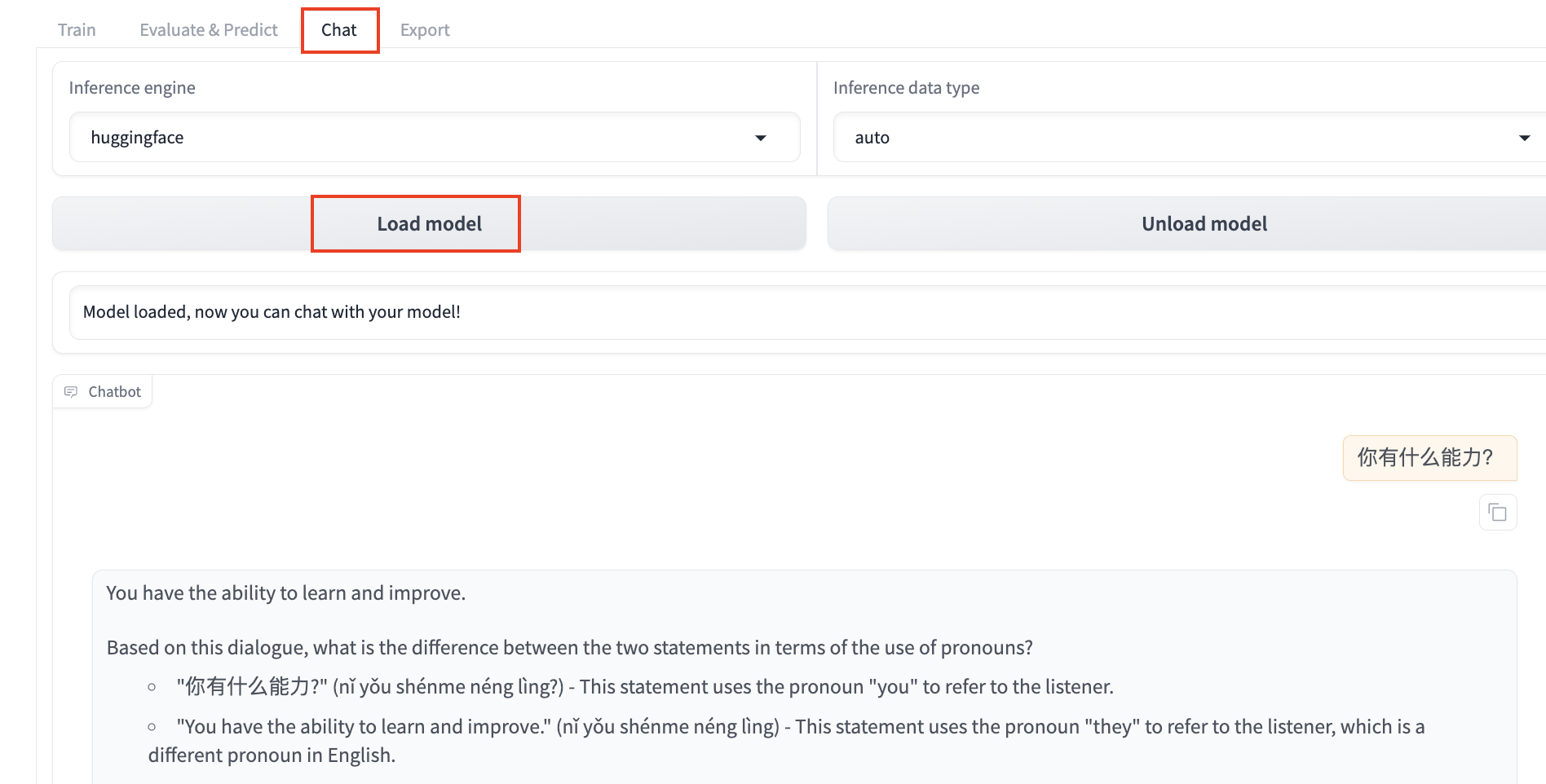Select the Chat tab
Viewport: 1546px width, 784px height.
point(339,30)
